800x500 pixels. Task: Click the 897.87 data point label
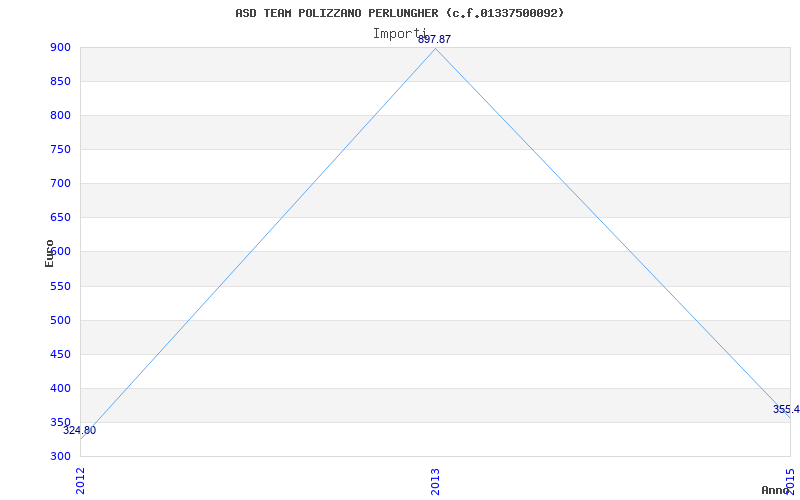[435, 39]
